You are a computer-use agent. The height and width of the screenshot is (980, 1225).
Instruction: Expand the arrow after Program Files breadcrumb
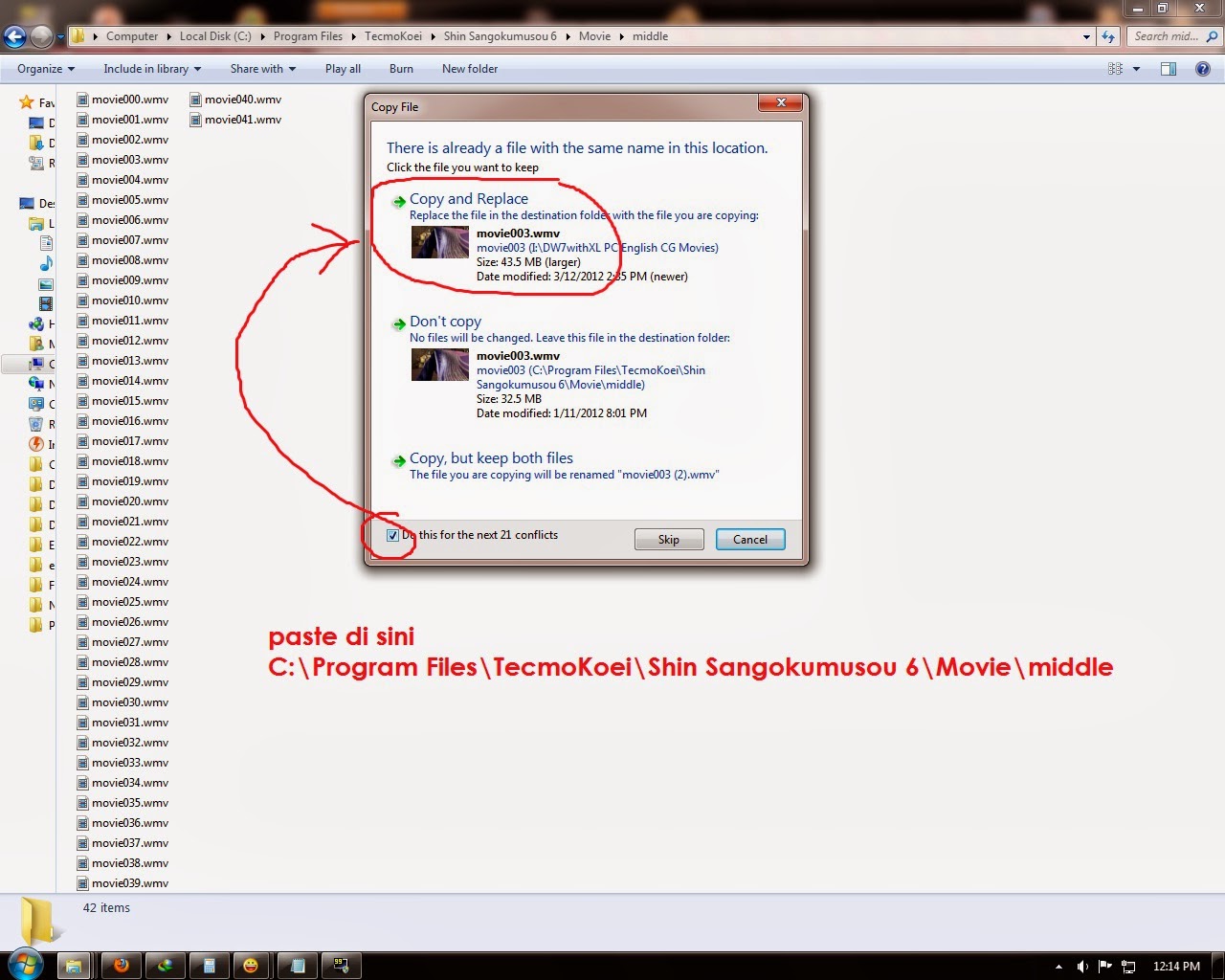click(353, 36)
